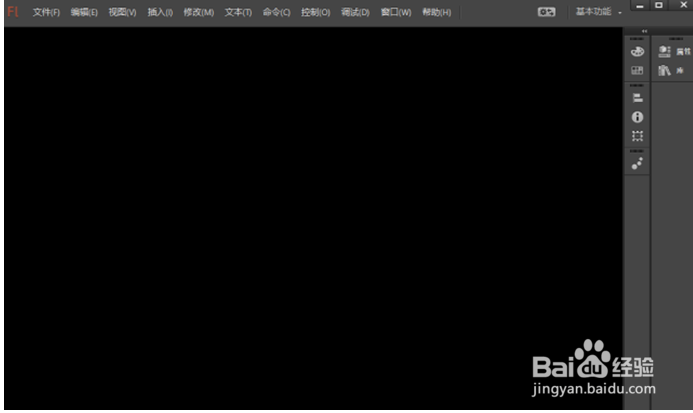Viewport: 693px width, 413px height.
Task: Close the Flash window
Action: (683, 5)
